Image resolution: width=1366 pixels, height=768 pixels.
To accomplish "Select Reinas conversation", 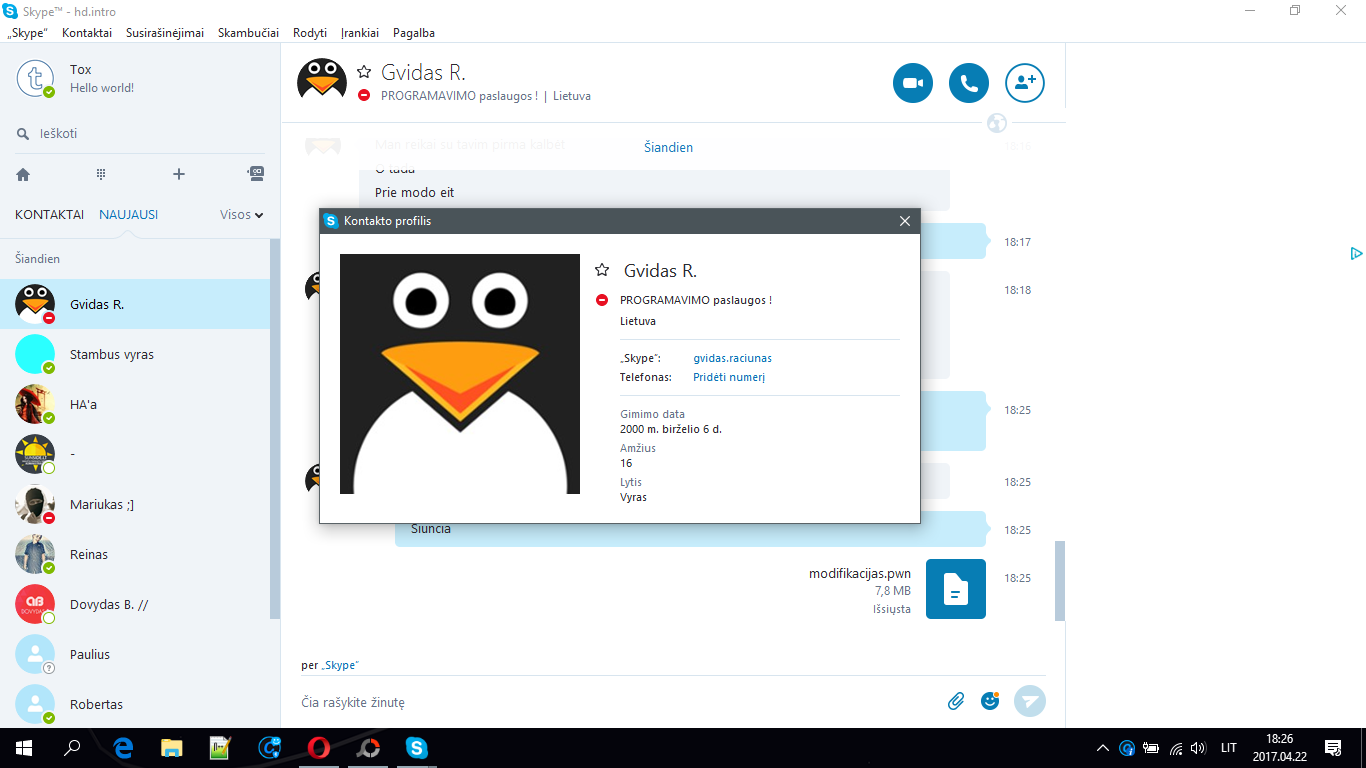I will (135, 554).
